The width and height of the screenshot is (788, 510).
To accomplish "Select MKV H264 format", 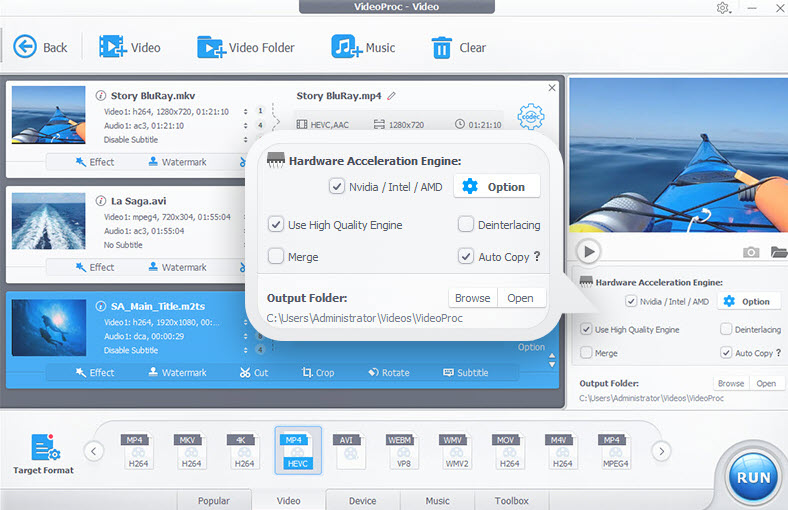I will [x=191, y=451].
